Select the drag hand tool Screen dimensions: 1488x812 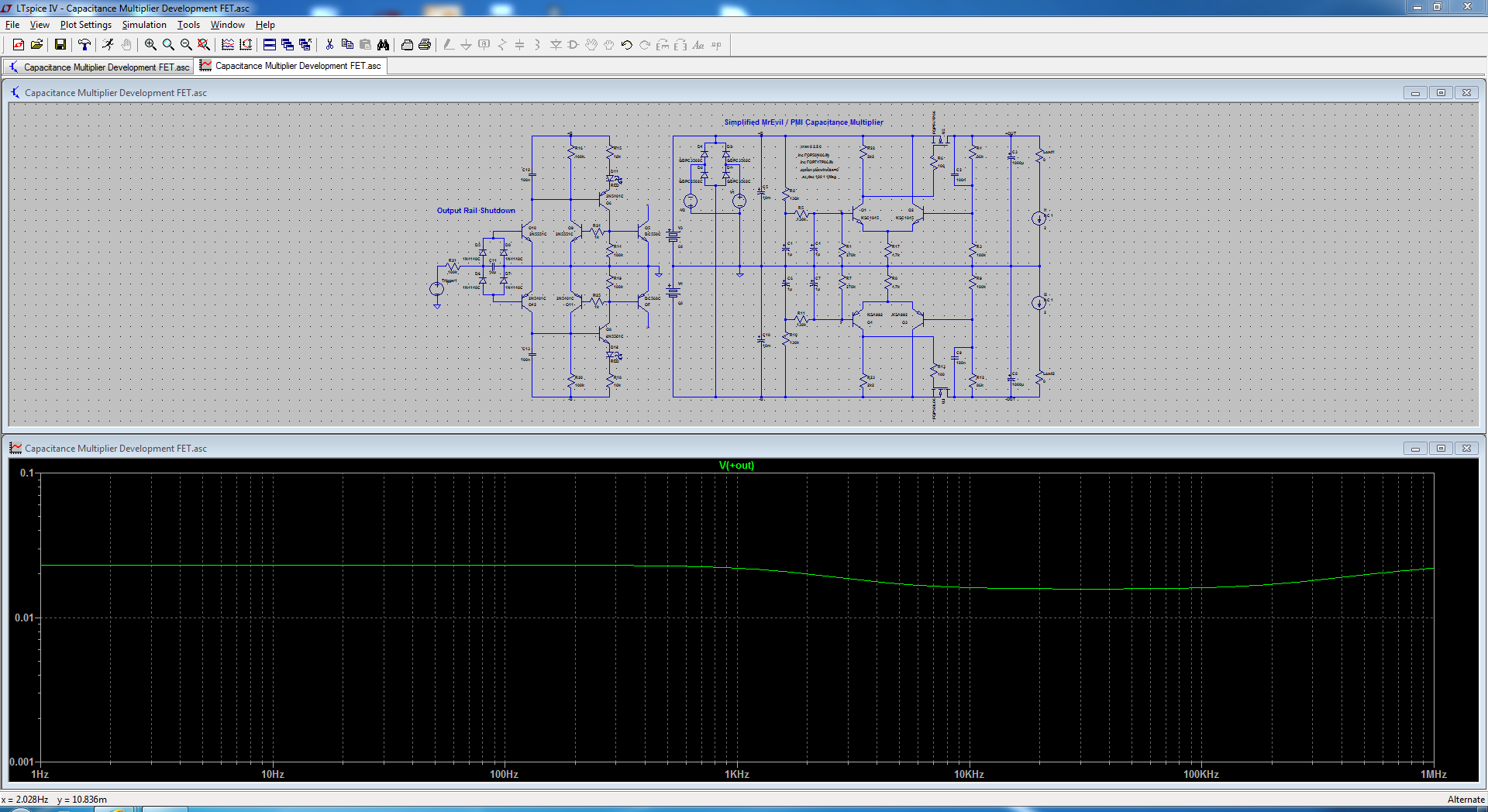pos(609,45)
